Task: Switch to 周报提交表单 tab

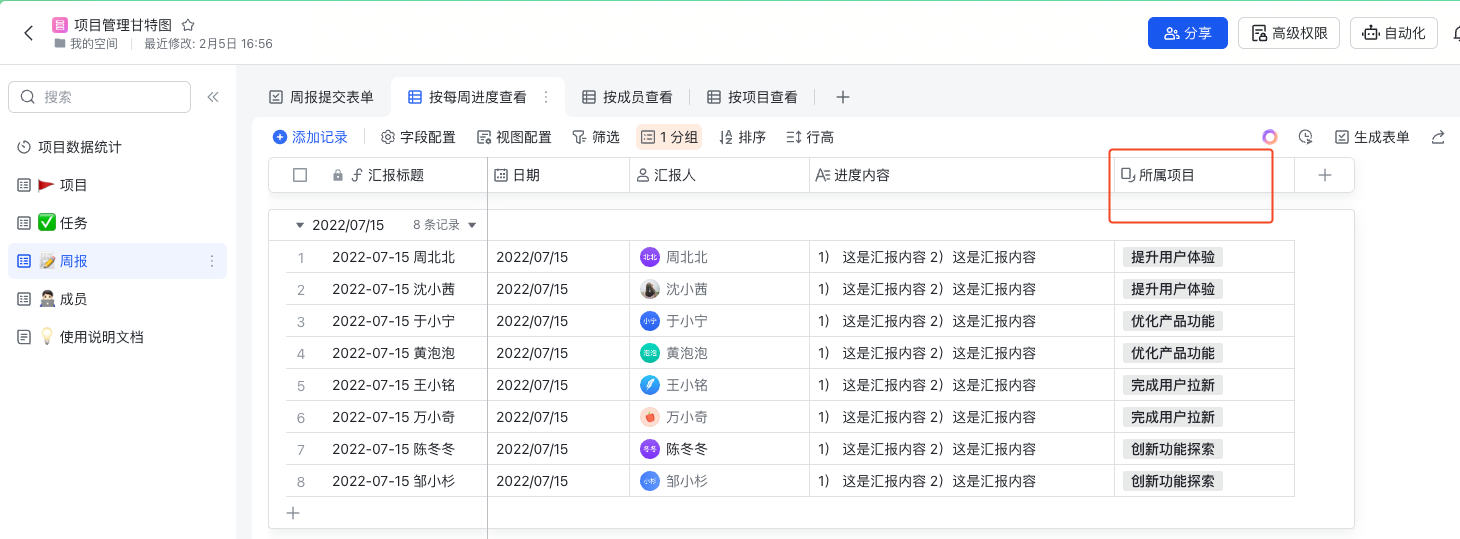Action: 321,97
